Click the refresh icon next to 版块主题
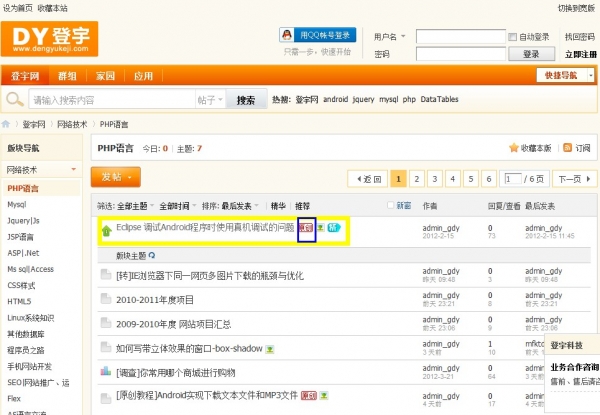 point(152,255)
